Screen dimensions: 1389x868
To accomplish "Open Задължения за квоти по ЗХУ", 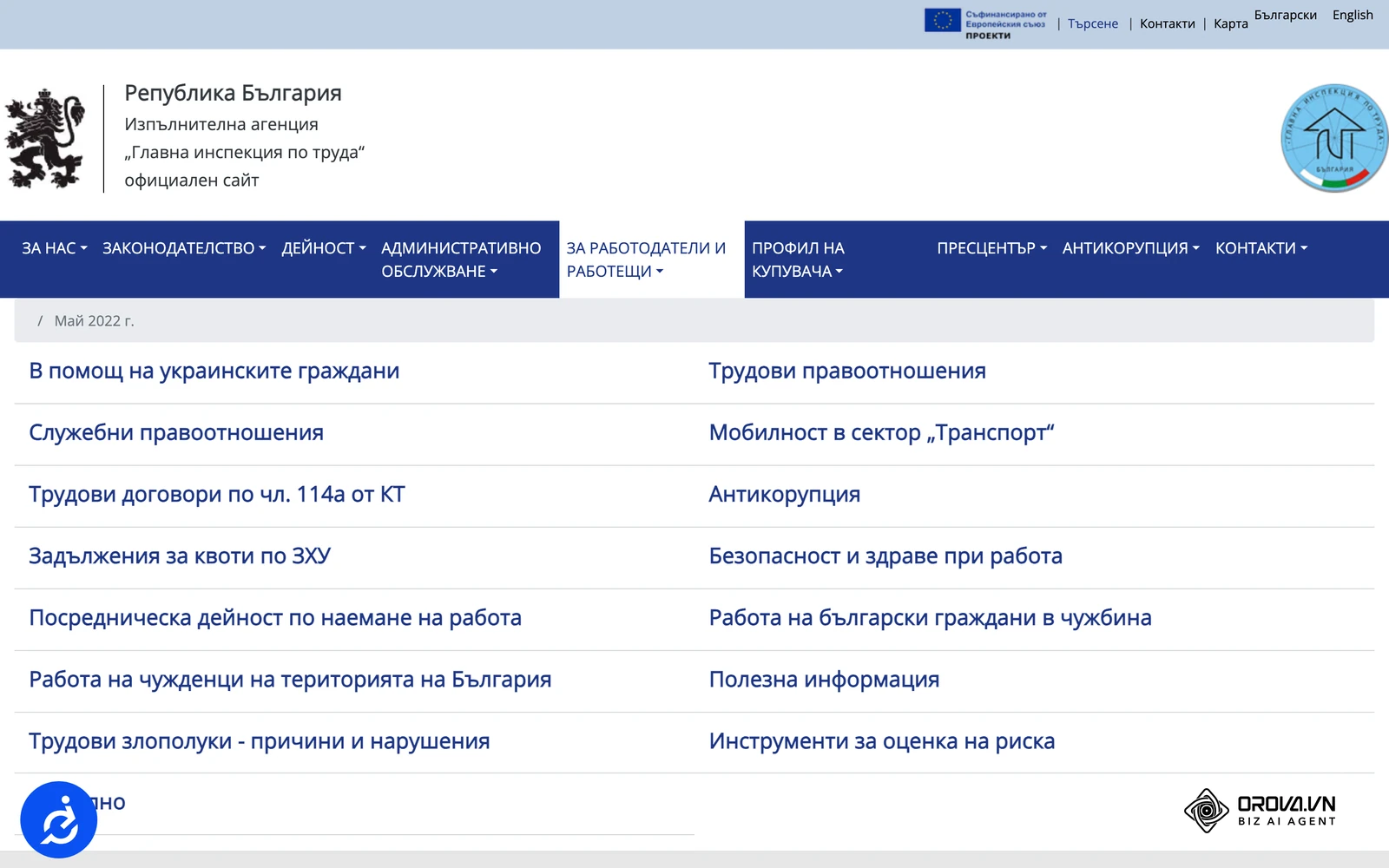I will [x=180, y=556].
